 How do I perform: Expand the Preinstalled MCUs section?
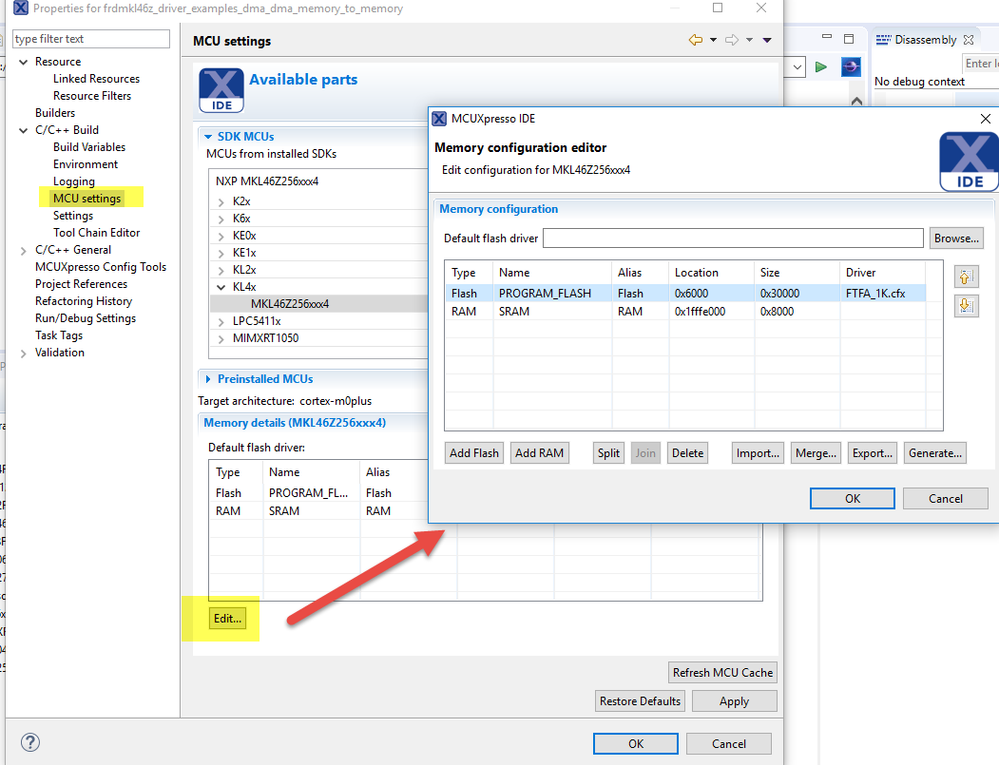208,379
